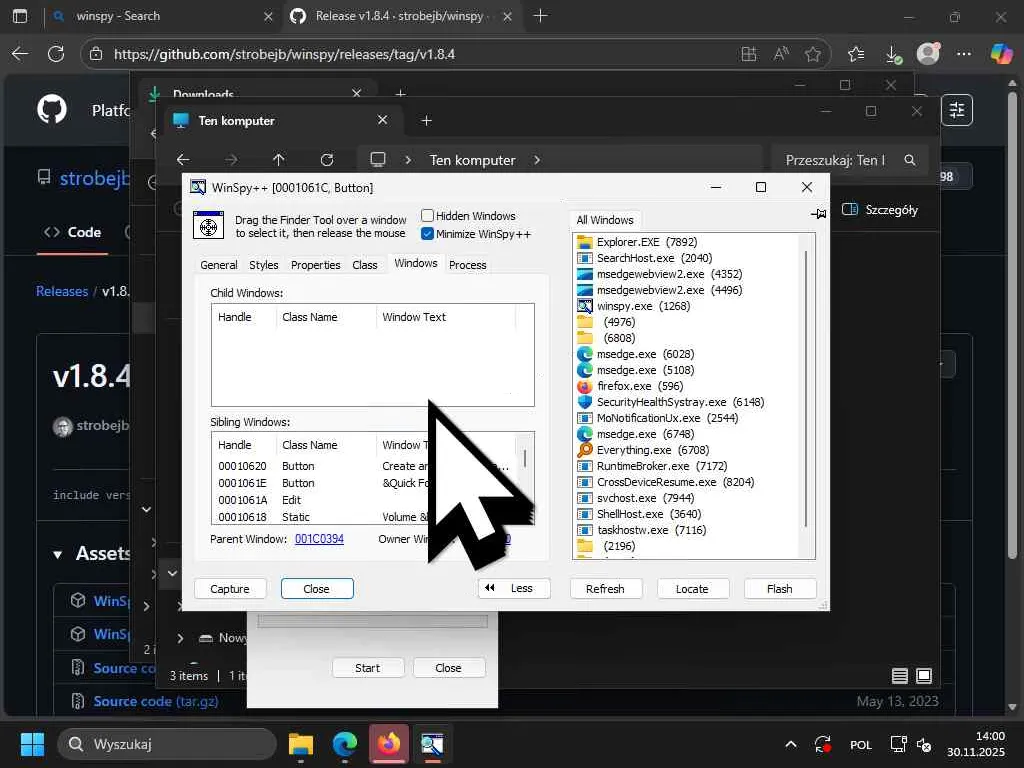1024x768 pixels.
Task: Expand the Nowy drive tree node in Explorer
Action: 180,638
